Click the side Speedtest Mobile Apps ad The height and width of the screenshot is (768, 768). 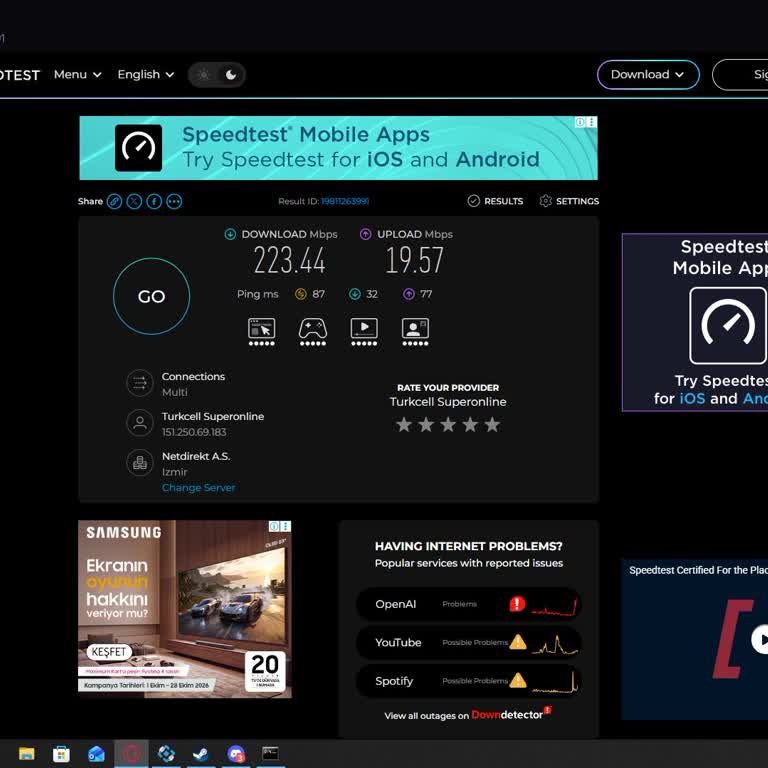click(x=695, y=322)
